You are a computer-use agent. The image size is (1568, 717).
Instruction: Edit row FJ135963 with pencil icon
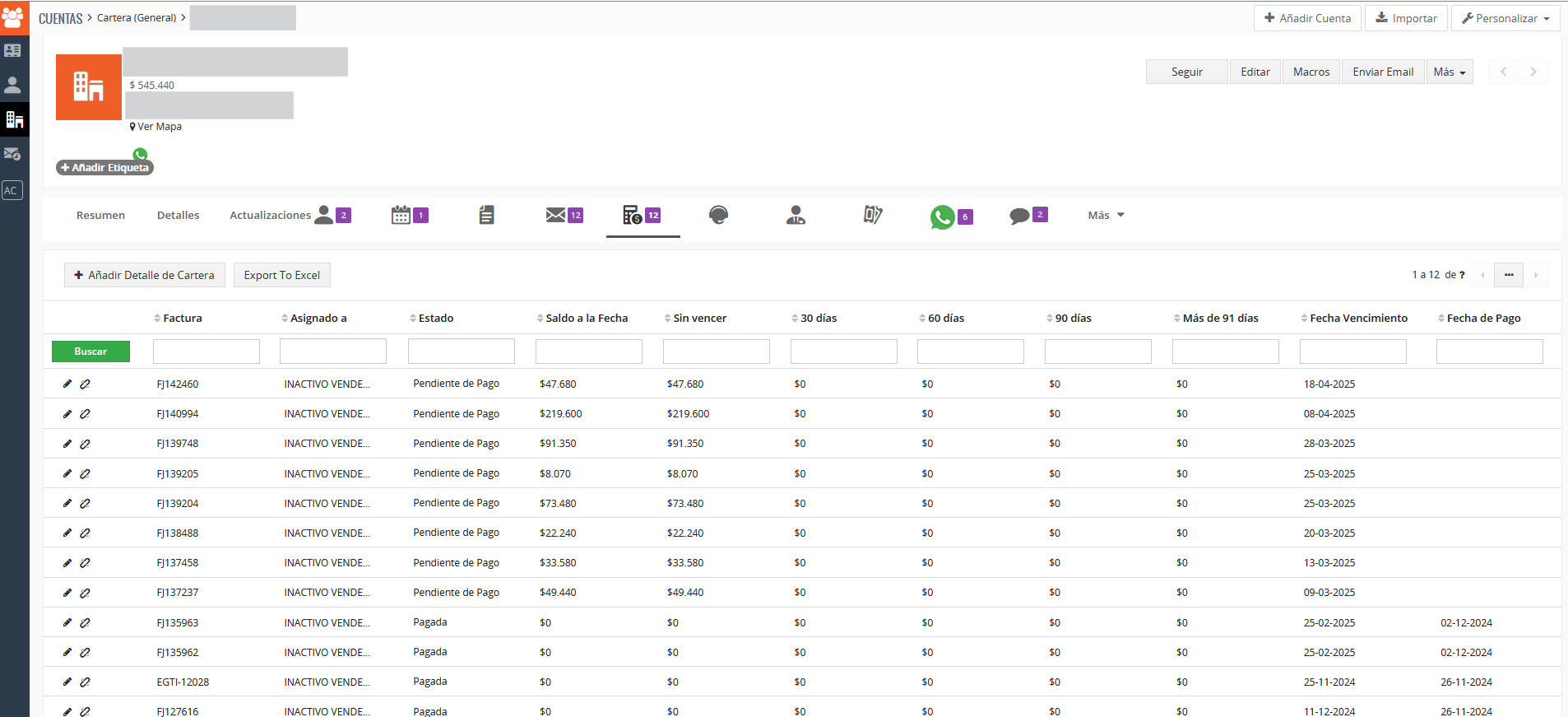coord(67,622)
